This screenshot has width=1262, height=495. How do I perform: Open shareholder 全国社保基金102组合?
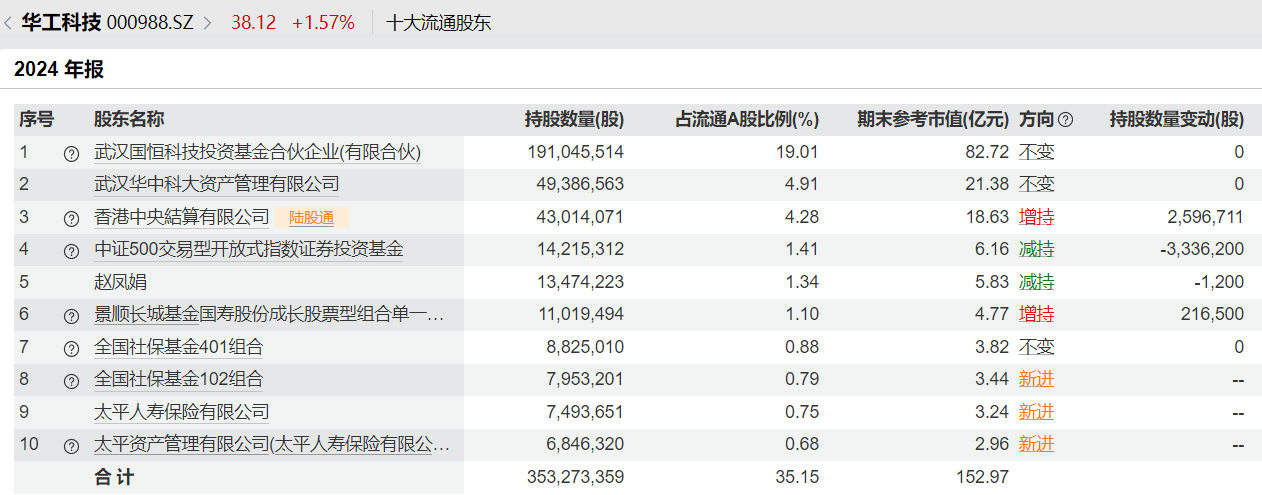179,379
